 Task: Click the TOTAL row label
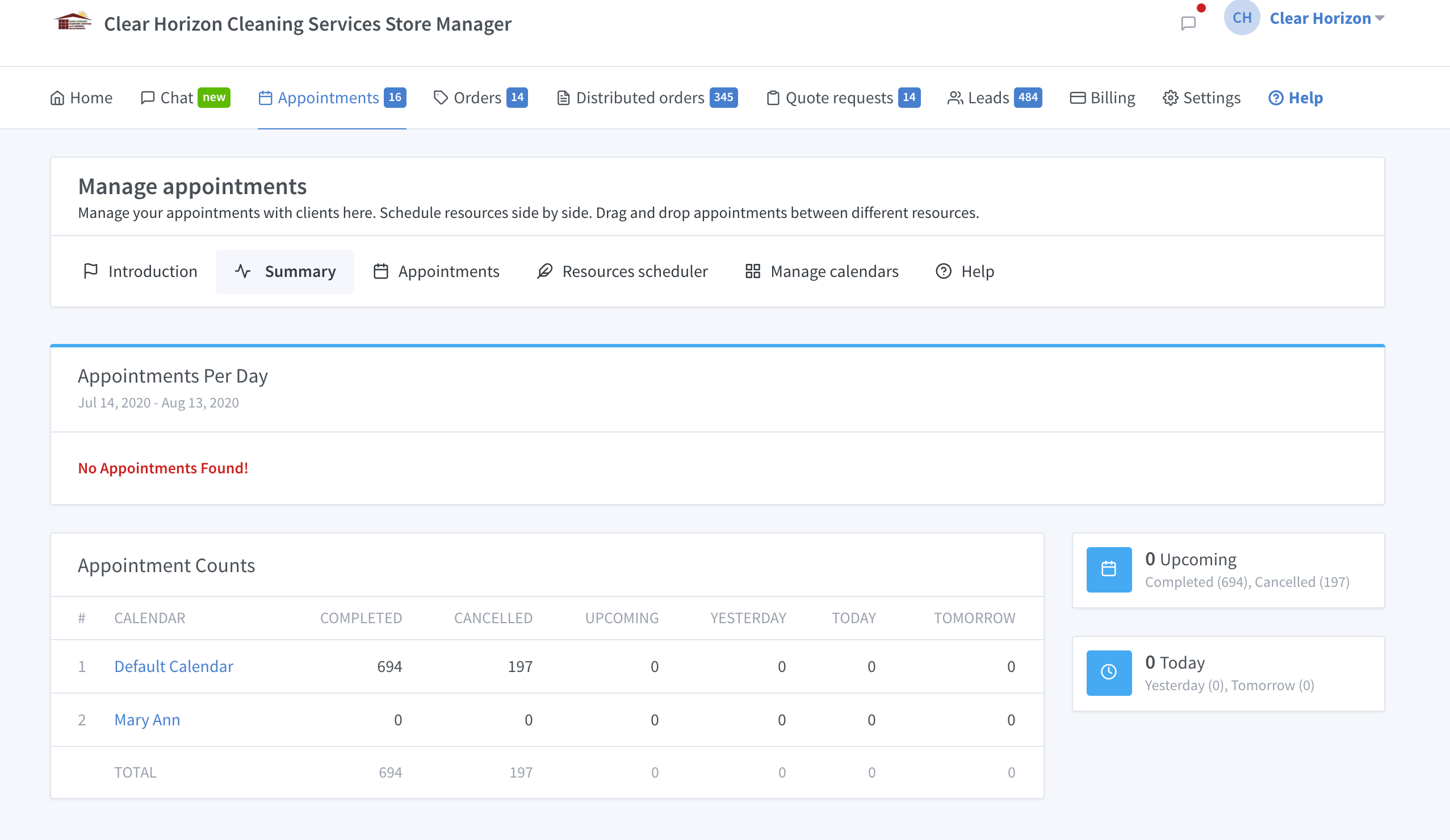pos(135,772)
